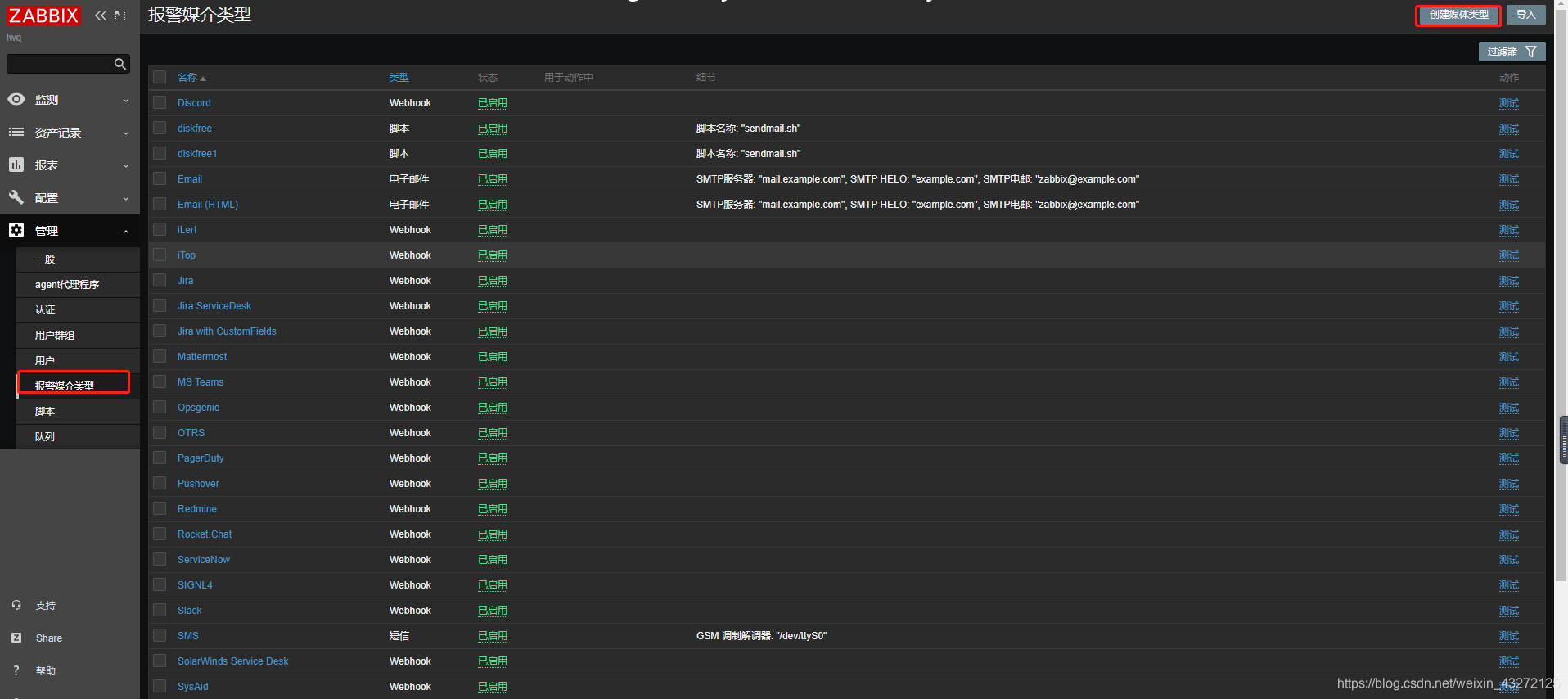
Task: Check the MS Teams row checkbox
Action: click(160, 381)
